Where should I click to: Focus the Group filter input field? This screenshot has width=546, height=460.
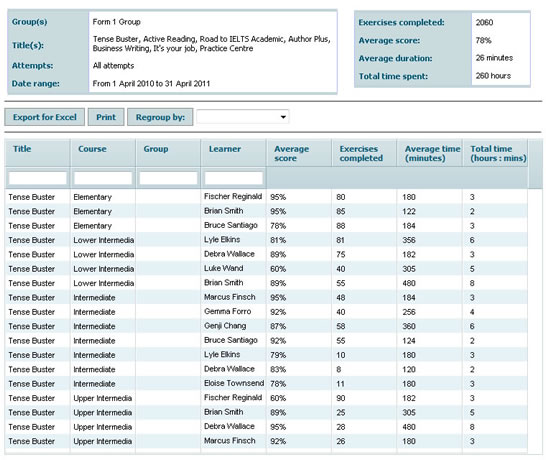pos(168,178)
